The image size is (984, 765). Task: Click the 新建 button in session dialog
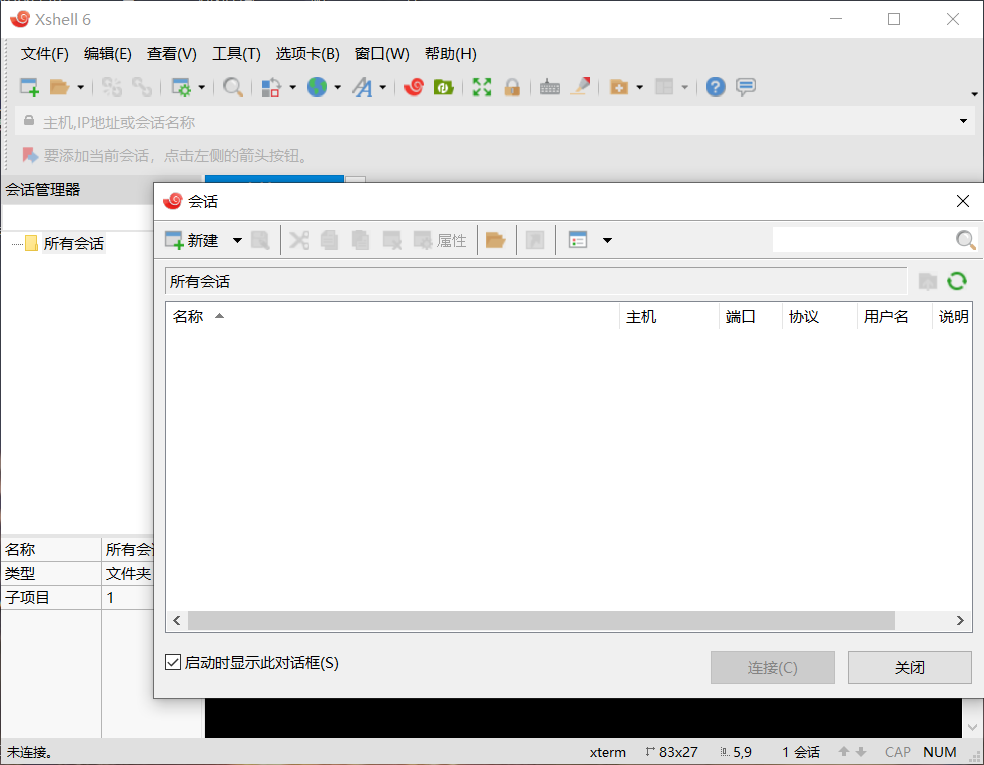point(192,240)
